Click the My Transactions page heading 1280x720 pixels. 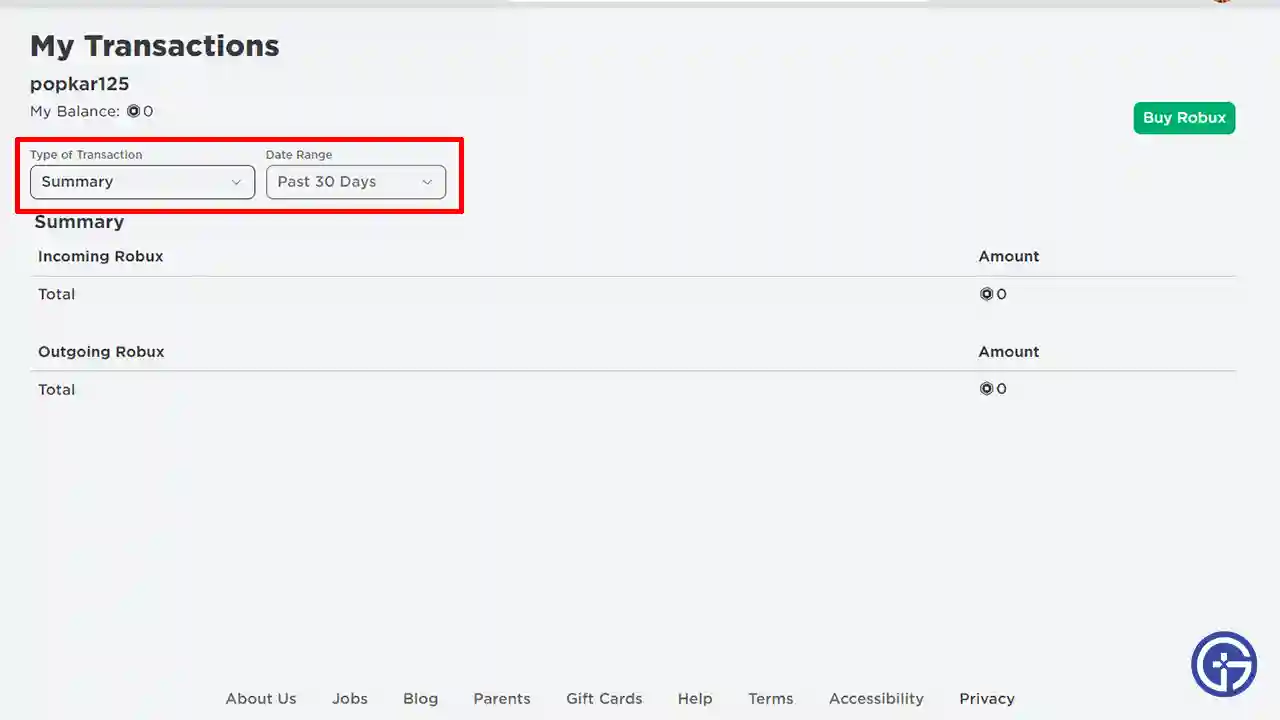tap(155, 46)
